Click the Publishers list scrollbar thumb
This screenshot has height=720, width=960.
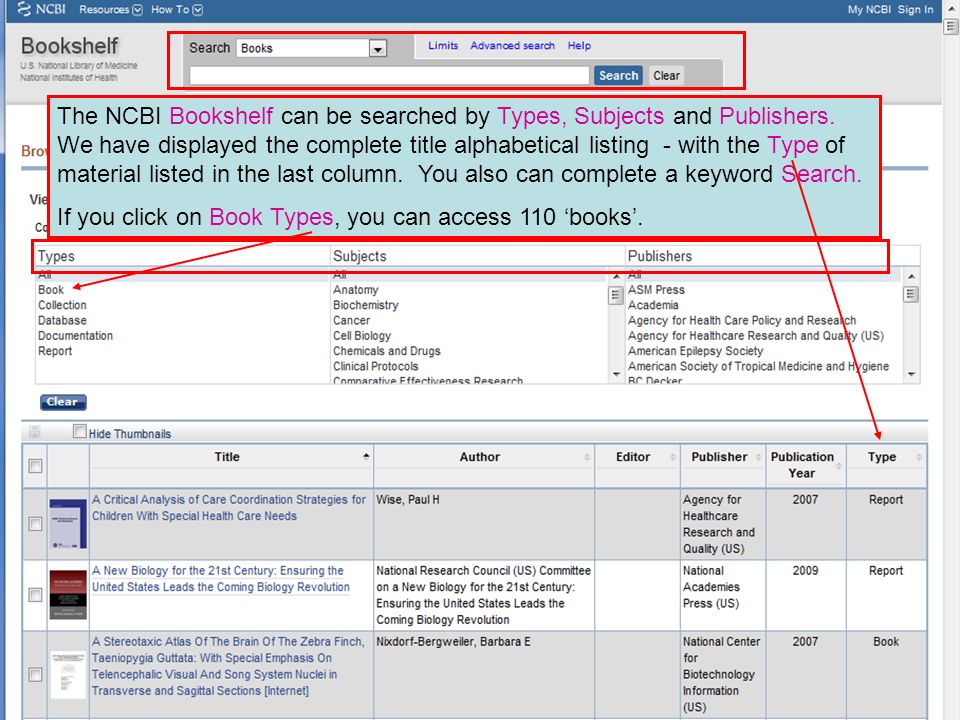pos(911,294)
